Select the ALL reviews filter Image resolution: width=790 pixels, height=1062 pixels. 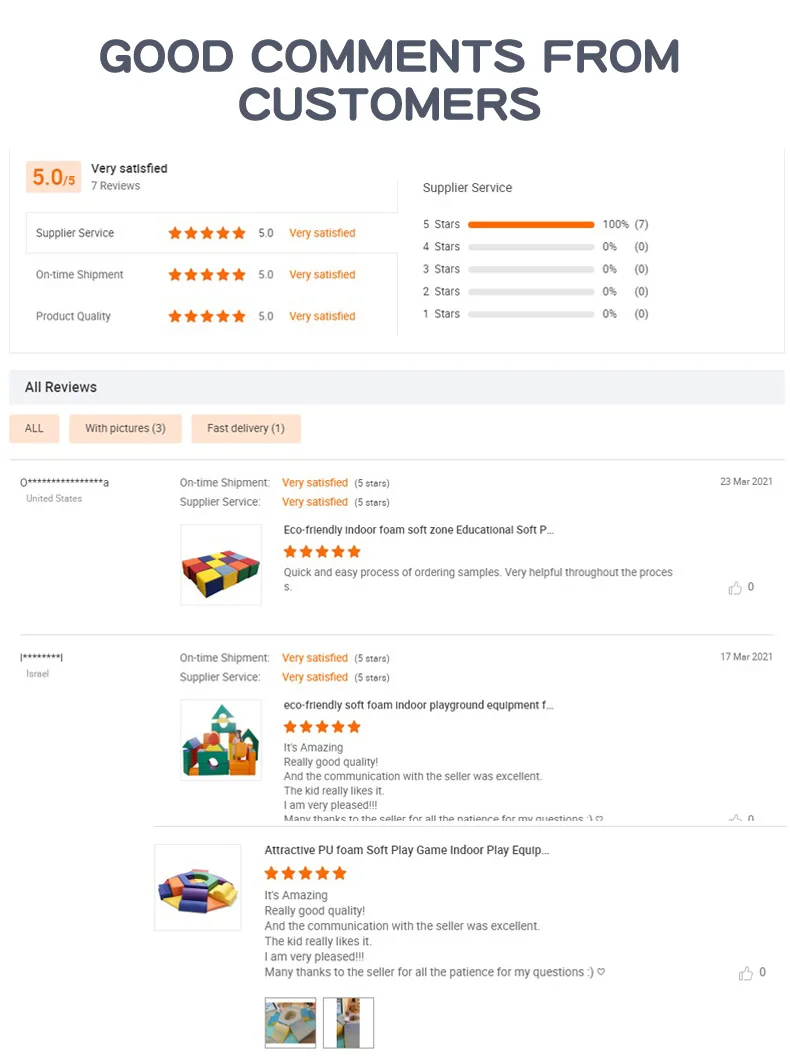34,428
